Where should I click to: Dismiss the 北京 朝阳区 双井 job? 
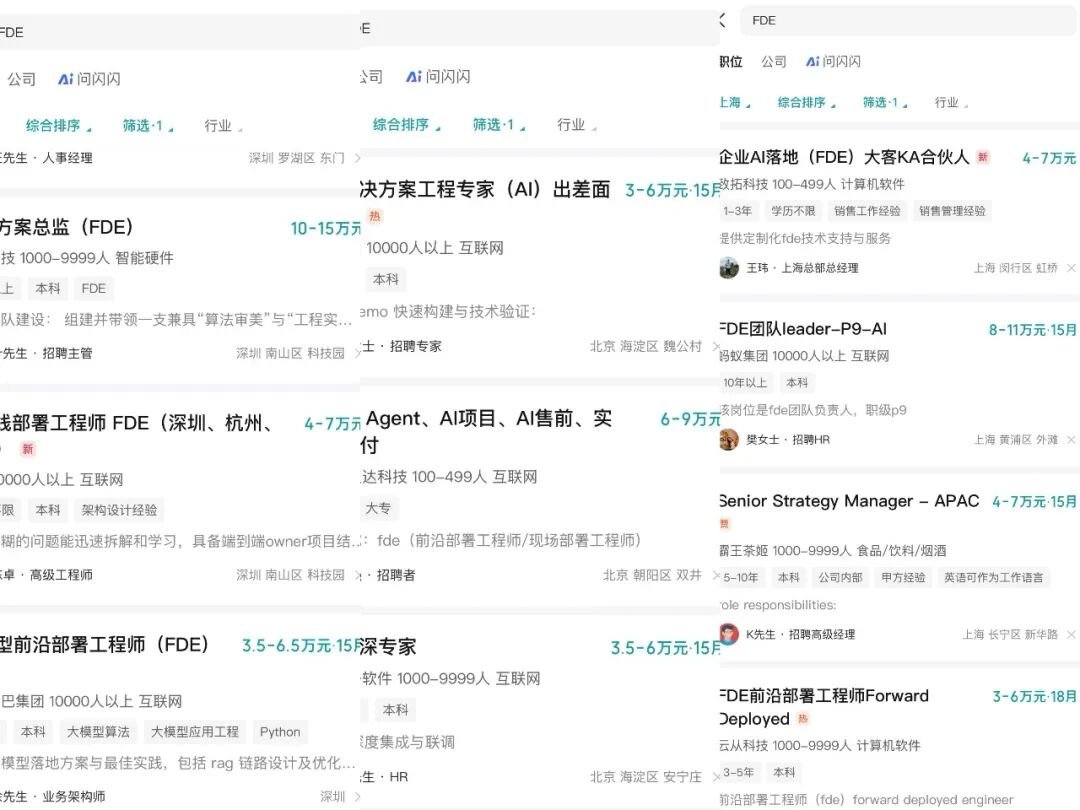click(716, 575)
